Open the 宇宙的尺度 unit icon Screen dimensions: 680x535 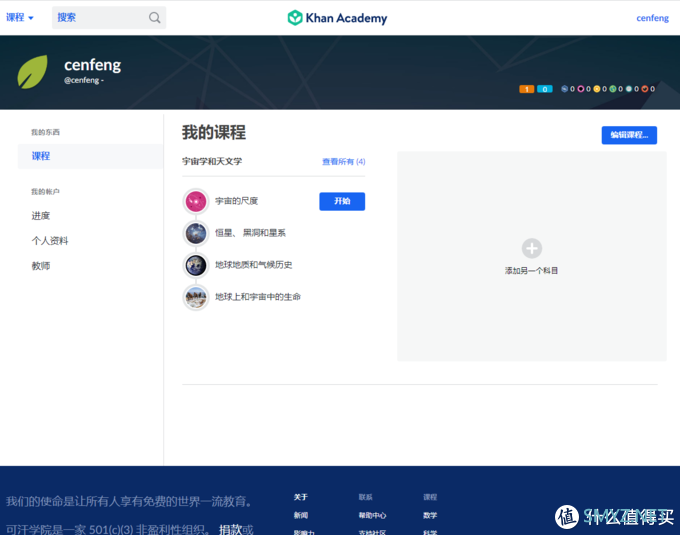[196, 201]
